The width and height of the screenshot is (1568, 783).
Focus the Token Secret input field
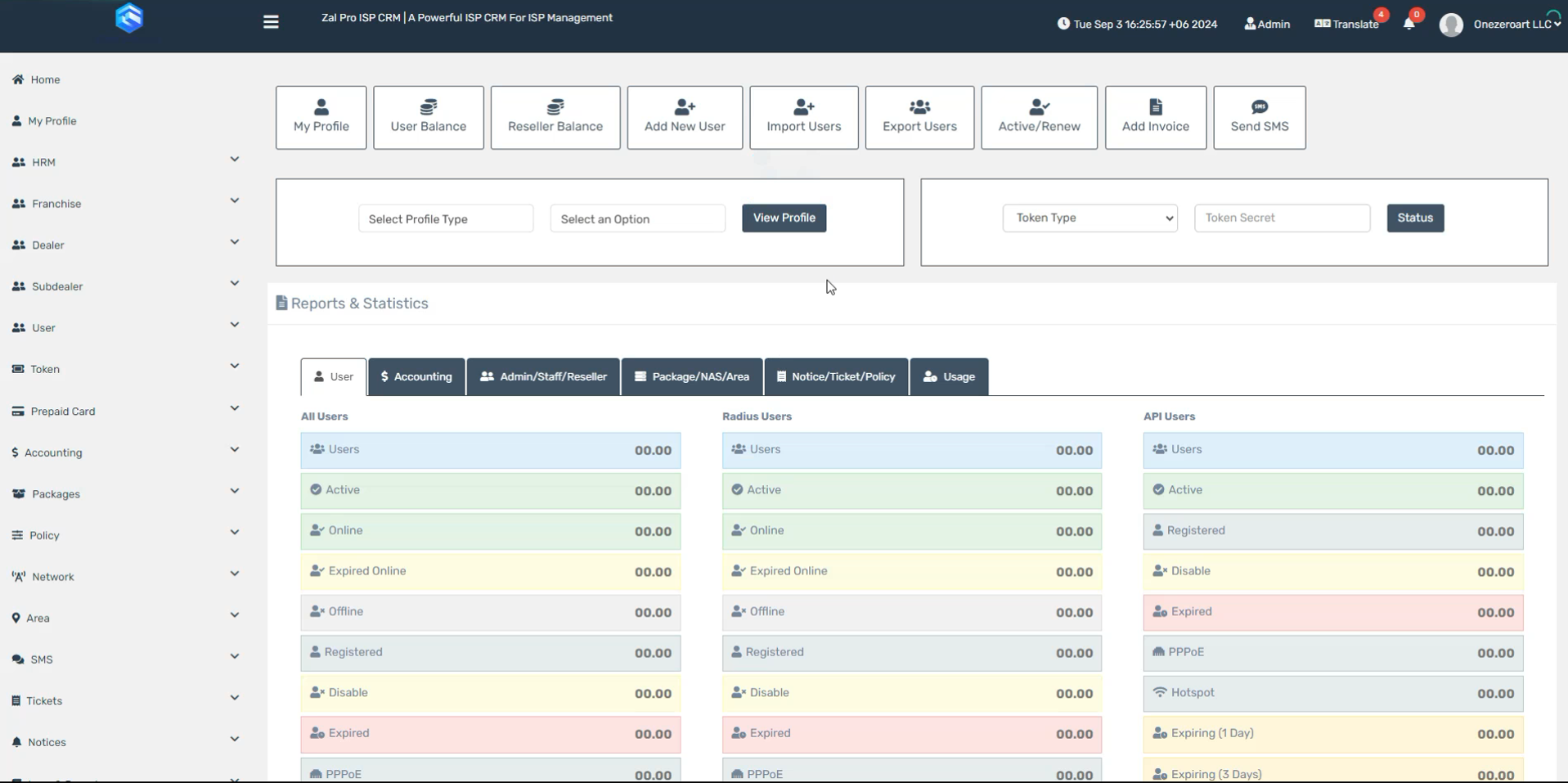pyautogui.click(x=1281, y=218)
